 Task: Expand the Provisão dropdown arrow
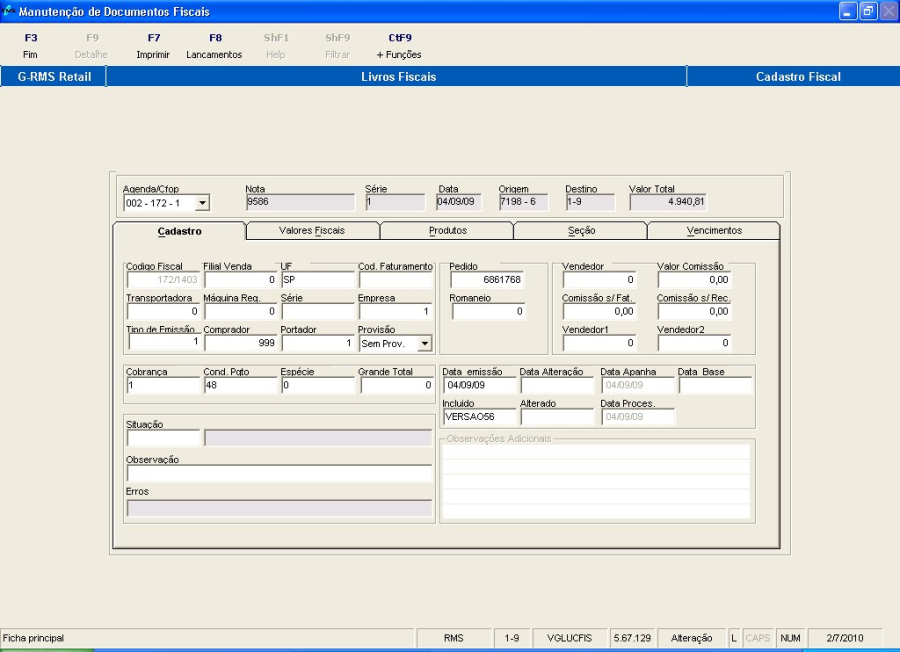click(424, 343)
